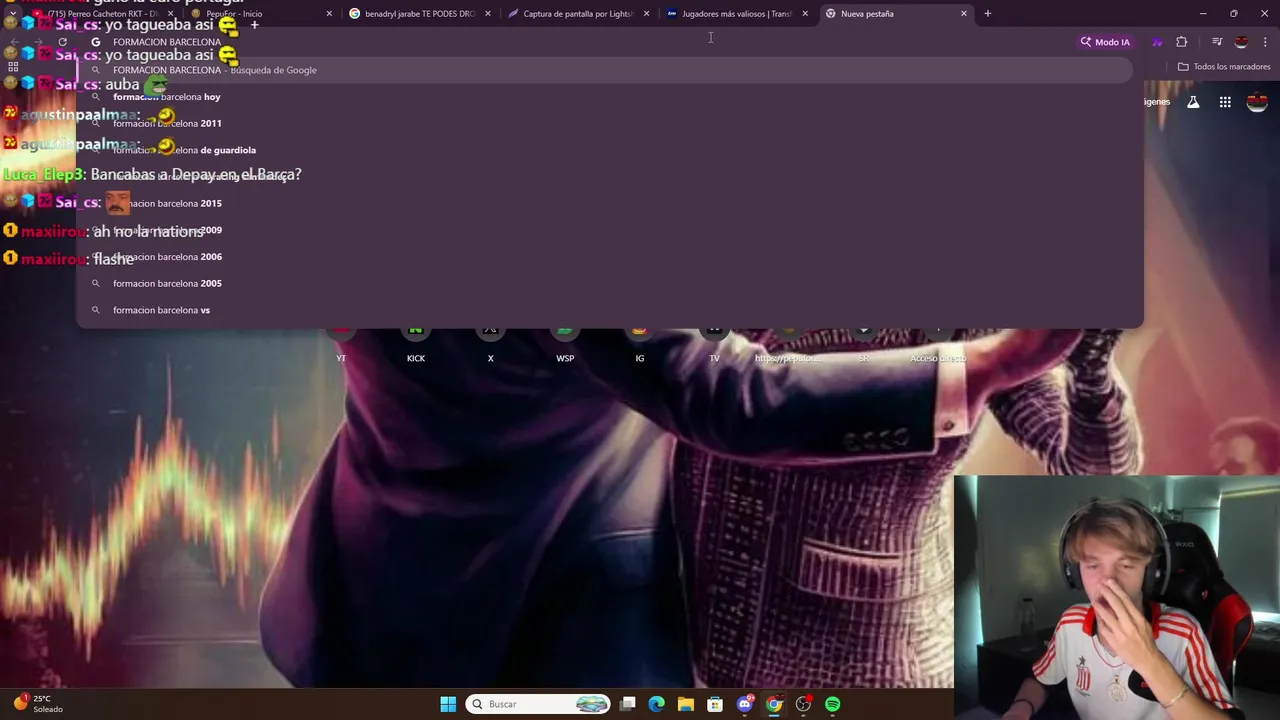Open Discord from the taskbar

coord(744,704)
